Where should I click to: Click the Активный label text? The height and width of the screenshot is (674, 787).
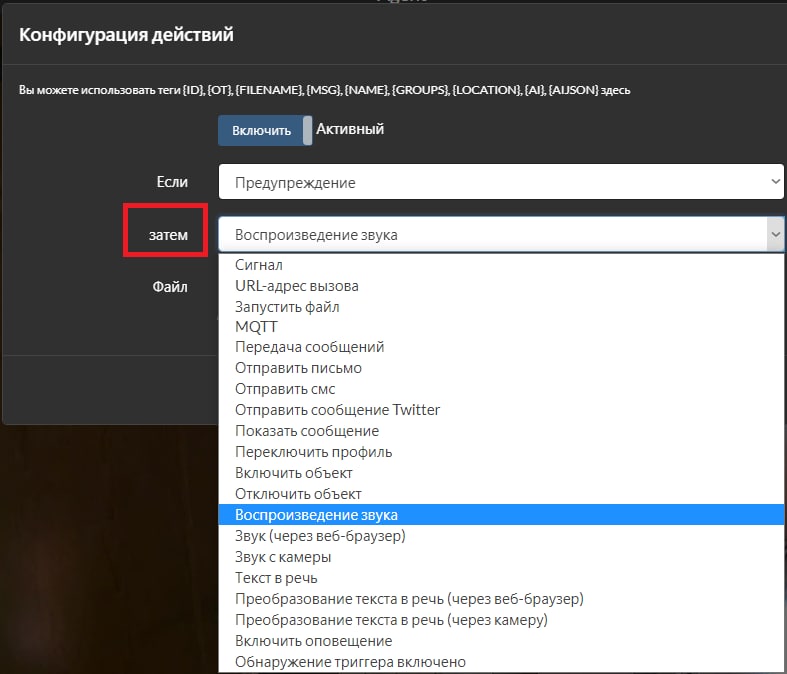(x=350, y=129)
